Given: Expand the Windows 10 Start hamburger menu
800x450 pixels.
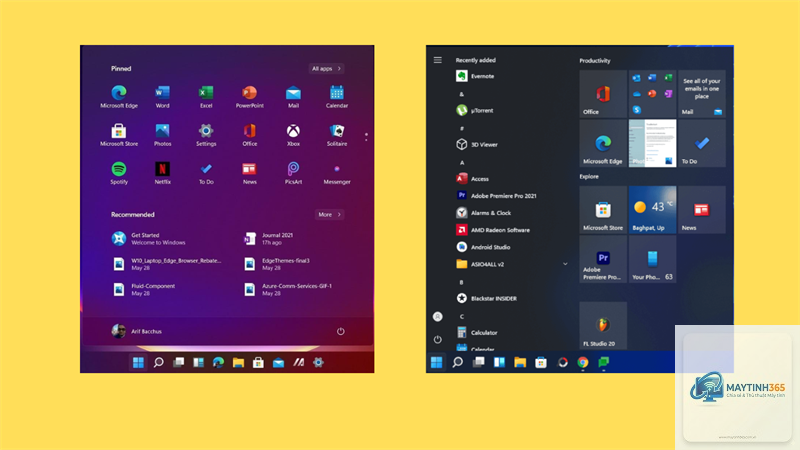Looking at the screenshot, I should pos(438,60).
